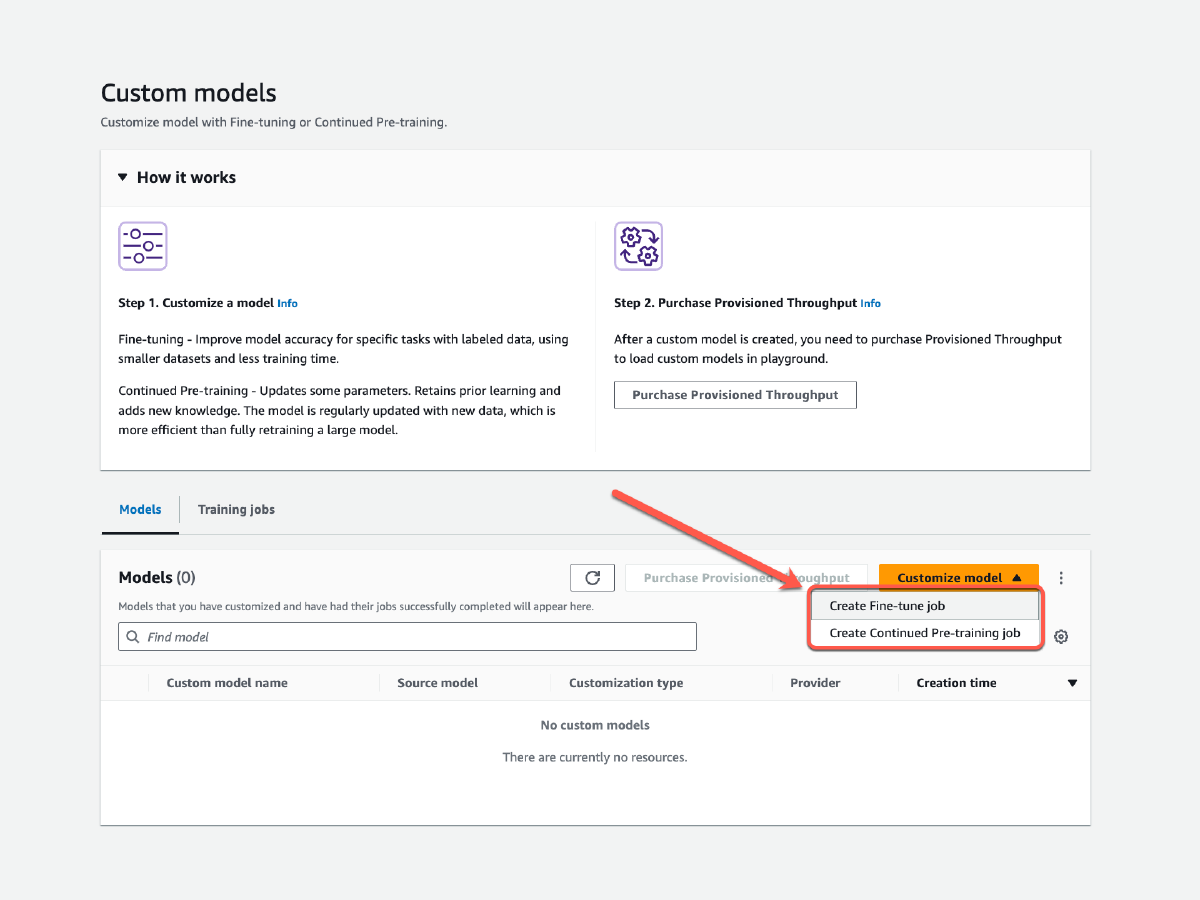Switch to the Training jobs tab
This screenshot has width=1200, height=900.
pyautogui.click(x=236, y=510)
